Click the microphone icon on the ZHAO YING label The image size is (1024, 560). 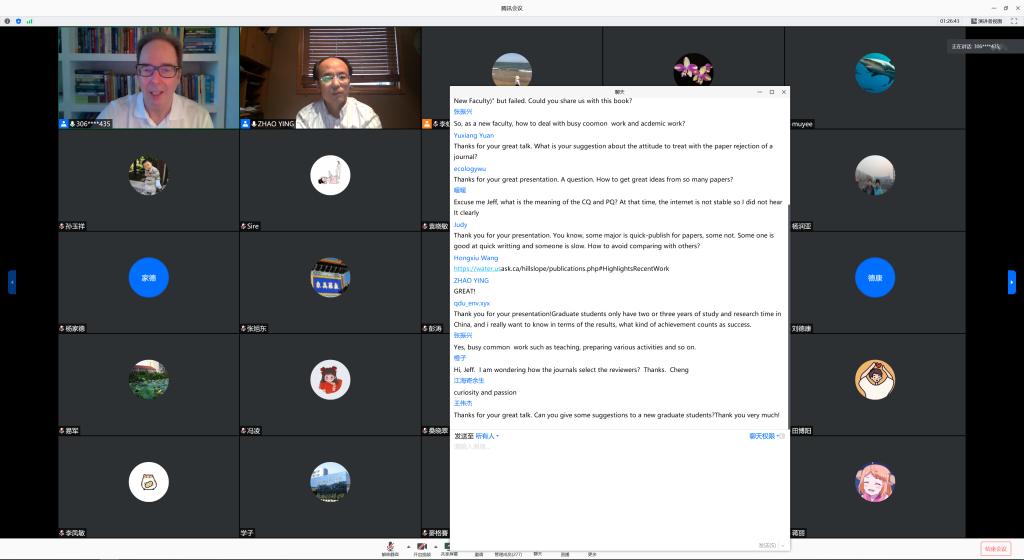point(254,123)
